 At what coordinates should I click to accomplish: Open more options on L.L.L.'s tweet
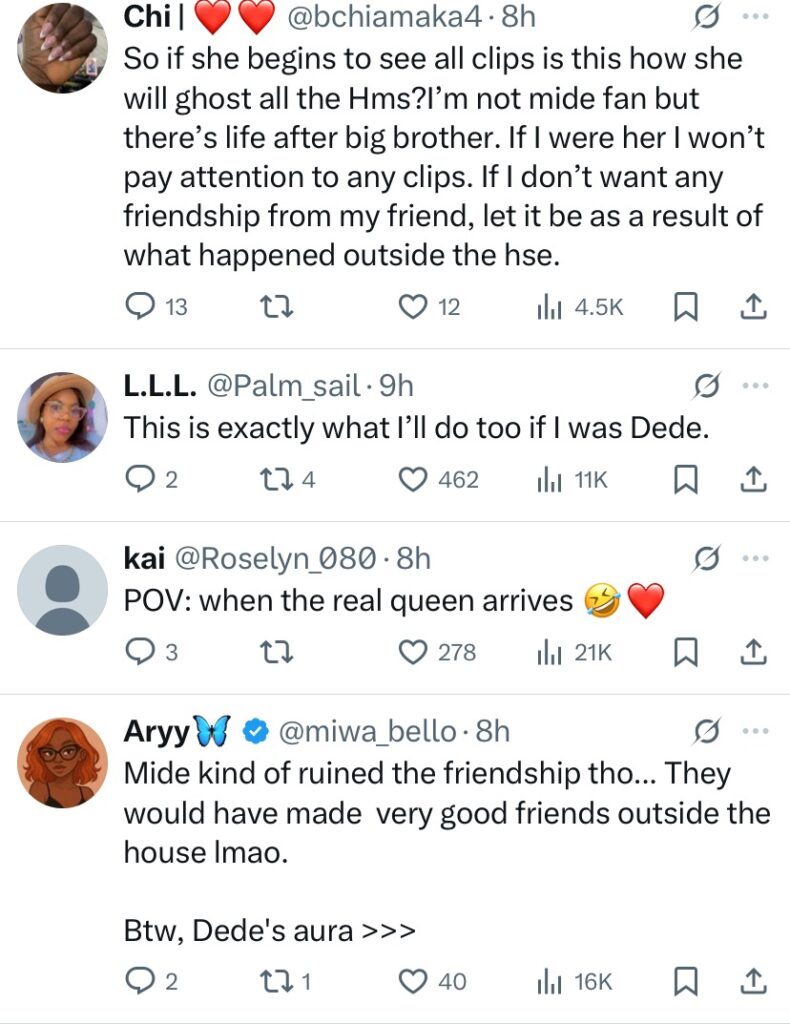coord(753,386)
